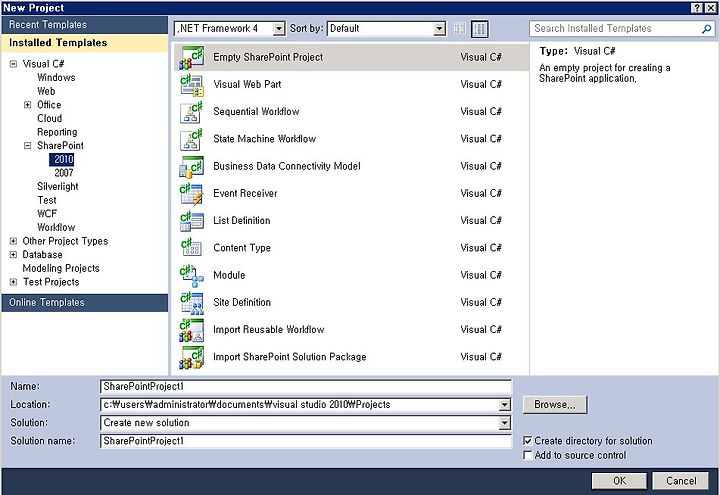The height and width of the screenshot is (495, 720).
Task: Select the List Definition template name
Action: (242, 220)
